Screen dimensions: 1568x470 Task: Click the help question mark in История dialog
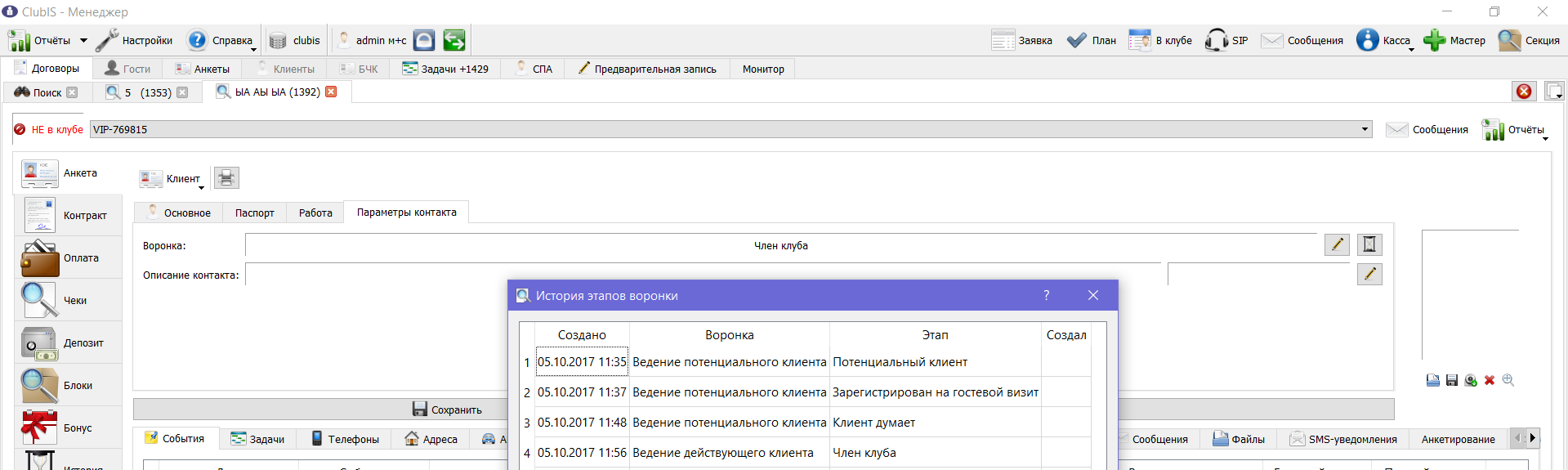[x=1046, y=295]
